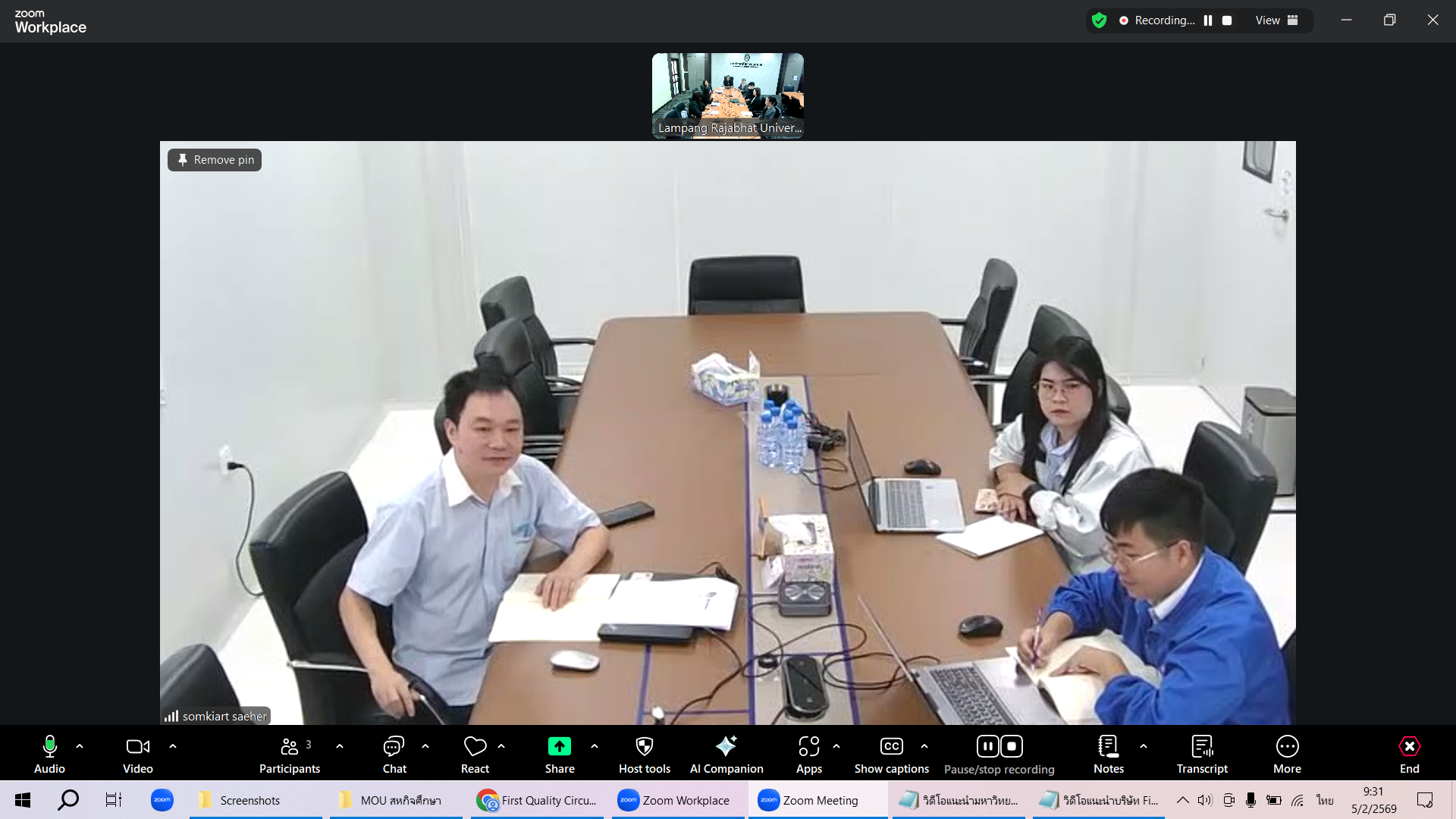Image resolution: width=1456 pixels, height=819 pixels.
Task: Select Lampang Rajabhat University video thumbnail
Action: tap(727, 95)
